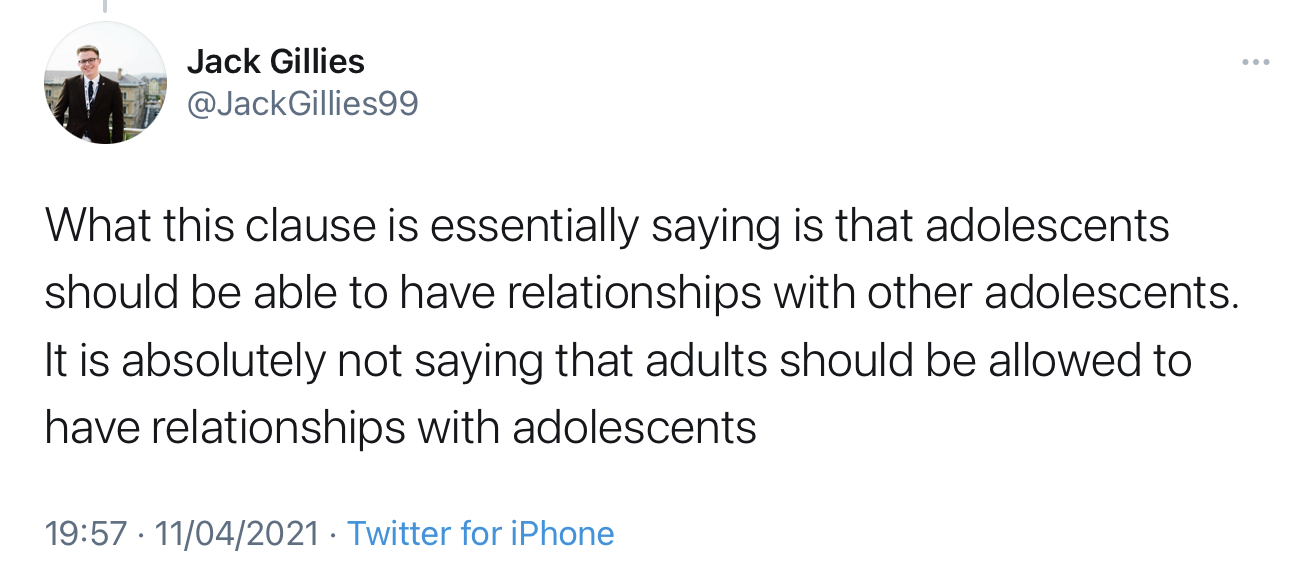Click the line starting "It is absolutely not"
Image resolution: width=1304 pixels, height=578 pixels.
[x=618, y=361]
